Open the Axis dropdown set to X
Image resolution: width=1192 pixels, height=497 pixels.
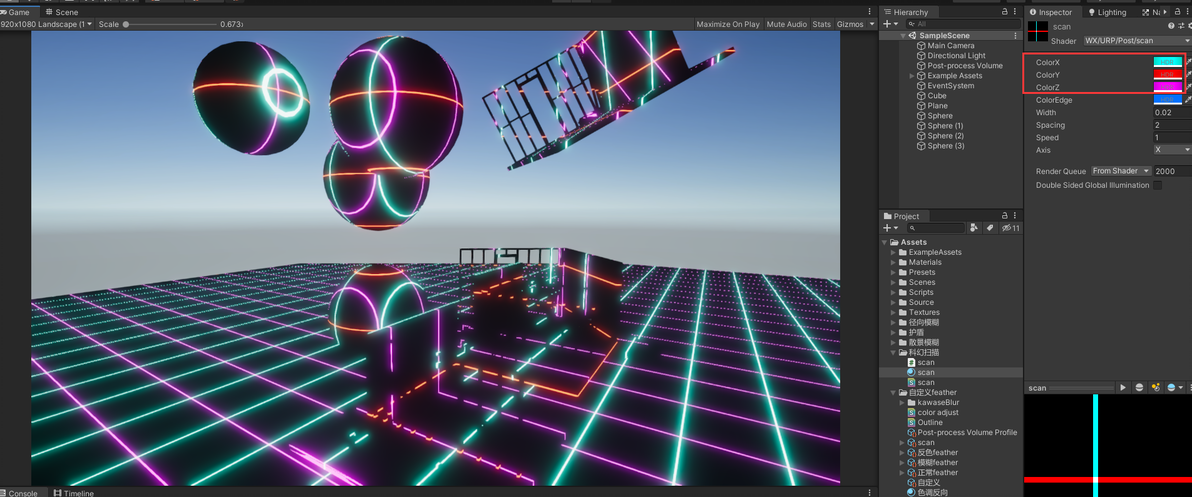[x=1172, y=150]
